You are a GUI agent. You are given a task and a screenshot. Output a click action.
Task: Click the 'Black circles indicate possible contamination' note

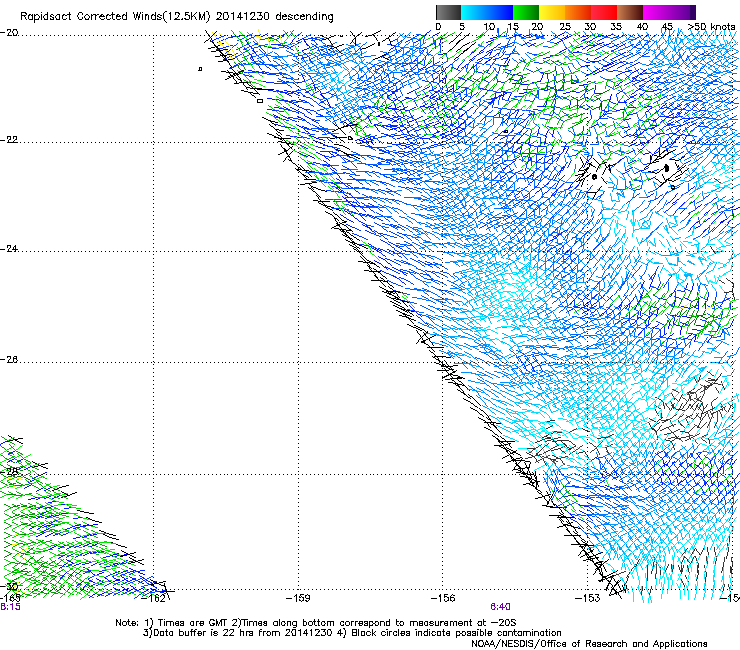(456, 633)
